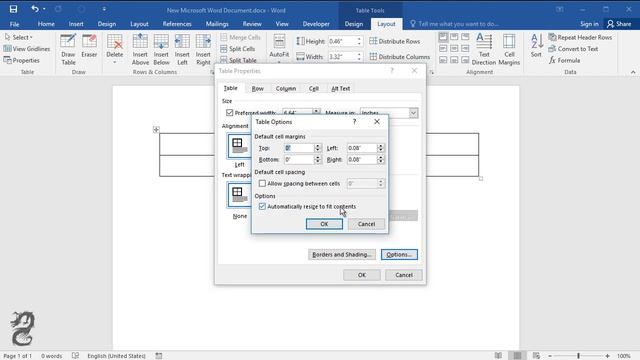Image resolution: width=640 pixels, height=360 pixels.
Task: Click Cancel in Table Options dialog
Action: (x=366, y=224)
